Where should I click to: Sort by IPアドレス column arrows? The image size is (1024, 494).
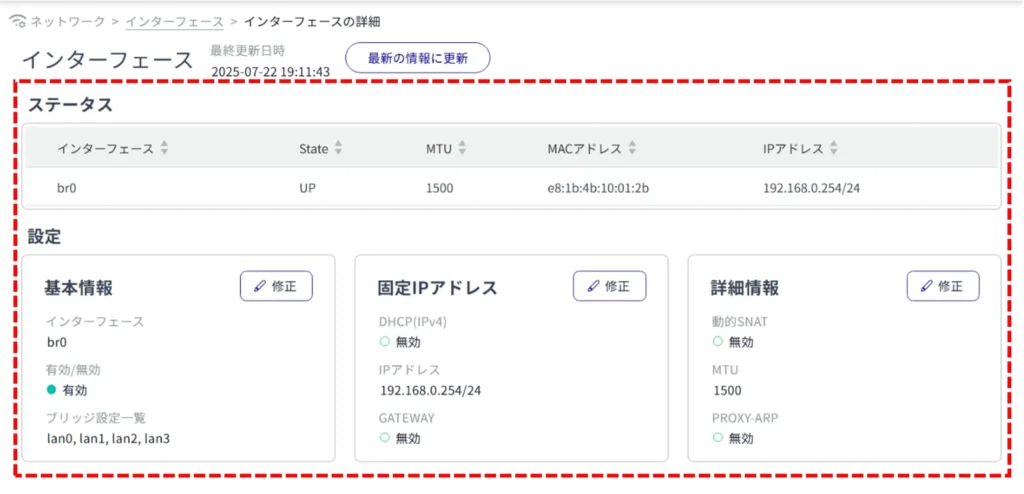coord(834,149)
